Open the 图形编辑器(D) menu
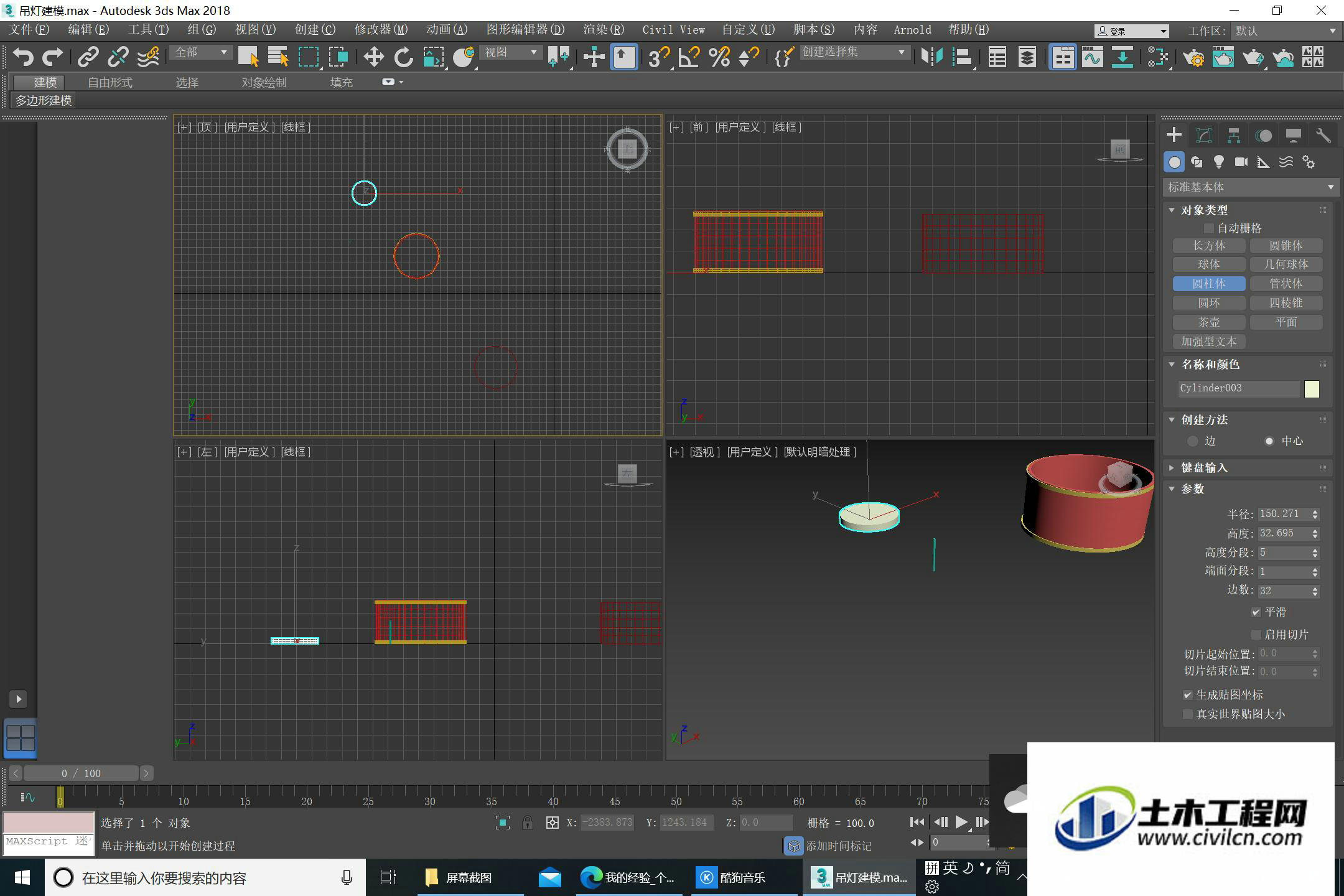This screenshot has height=896, width=1344. pyautogui.click(x=525, y=30)
